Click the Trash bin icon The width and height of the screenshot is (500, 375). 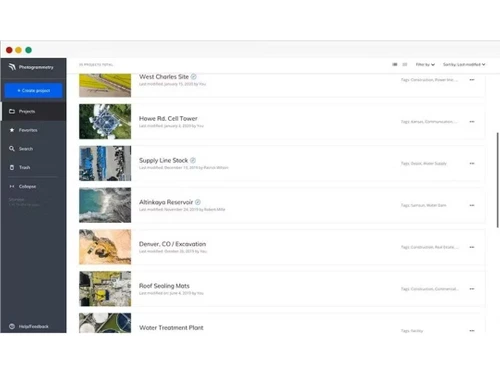pos(12,167)
